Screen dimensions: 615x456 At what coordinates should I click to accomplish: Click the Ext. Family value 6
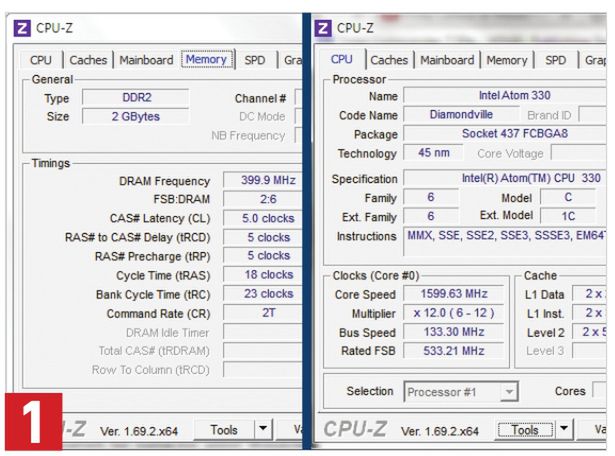pos(431,216)
